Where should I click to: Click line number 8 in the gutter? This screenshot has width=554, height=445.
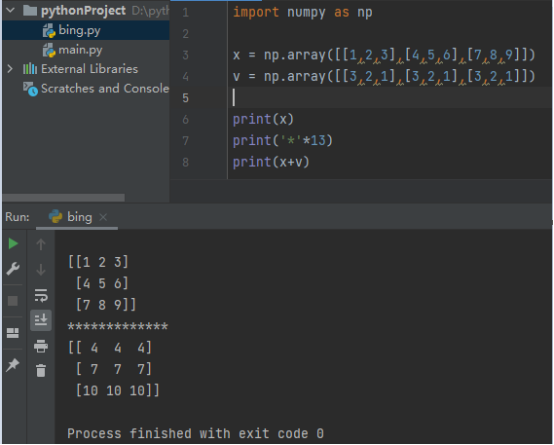click(x=185, y=162)
